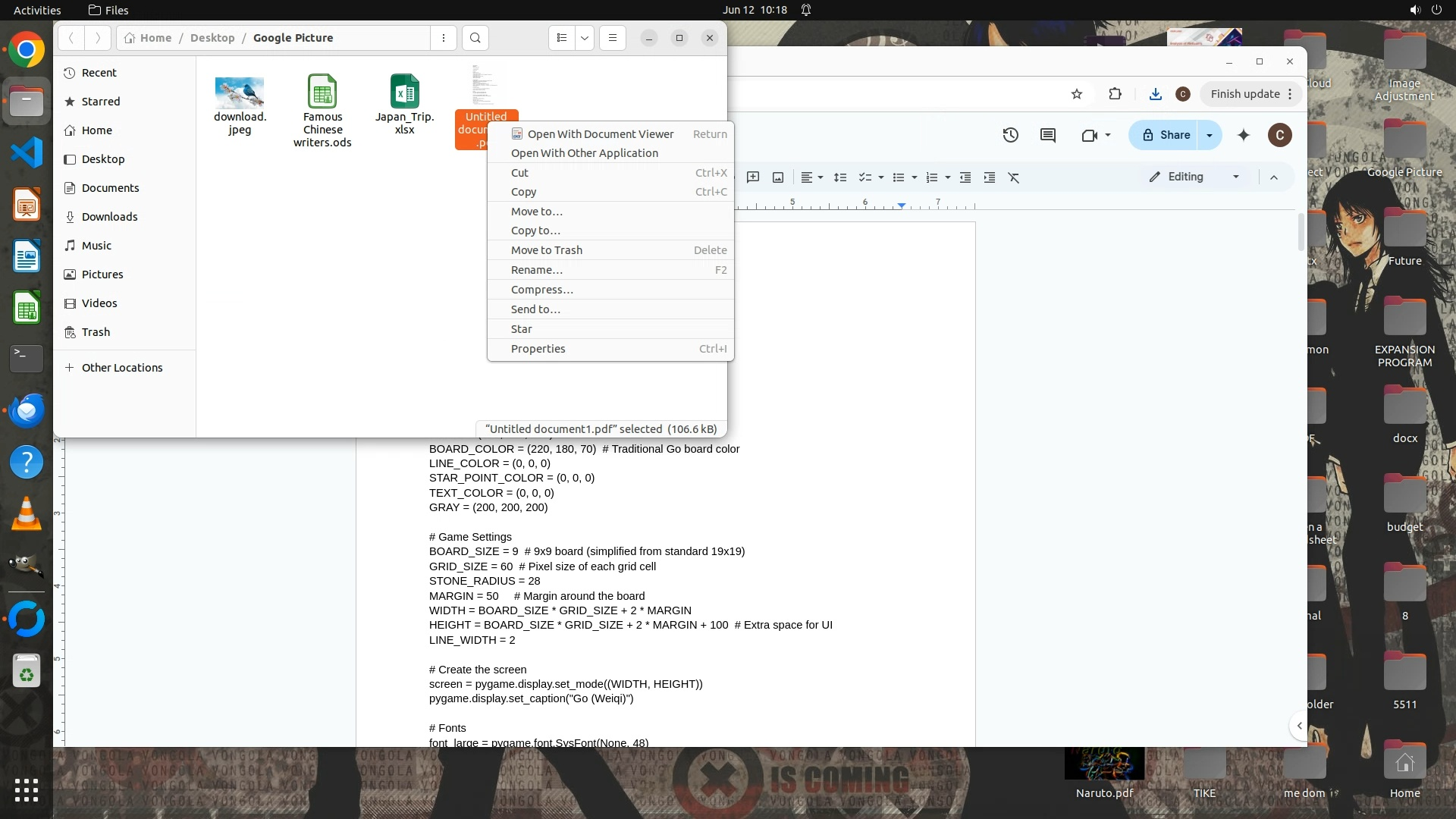Click the clear formatting icon
Viewport: 1456px width, 819px height.
(x=1014, y=177)
